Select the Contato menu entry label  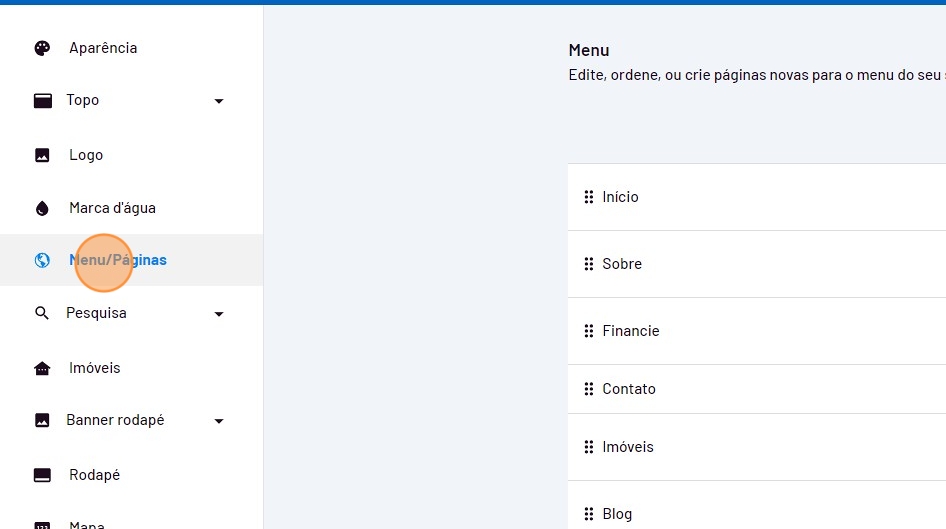coord(629,389)
